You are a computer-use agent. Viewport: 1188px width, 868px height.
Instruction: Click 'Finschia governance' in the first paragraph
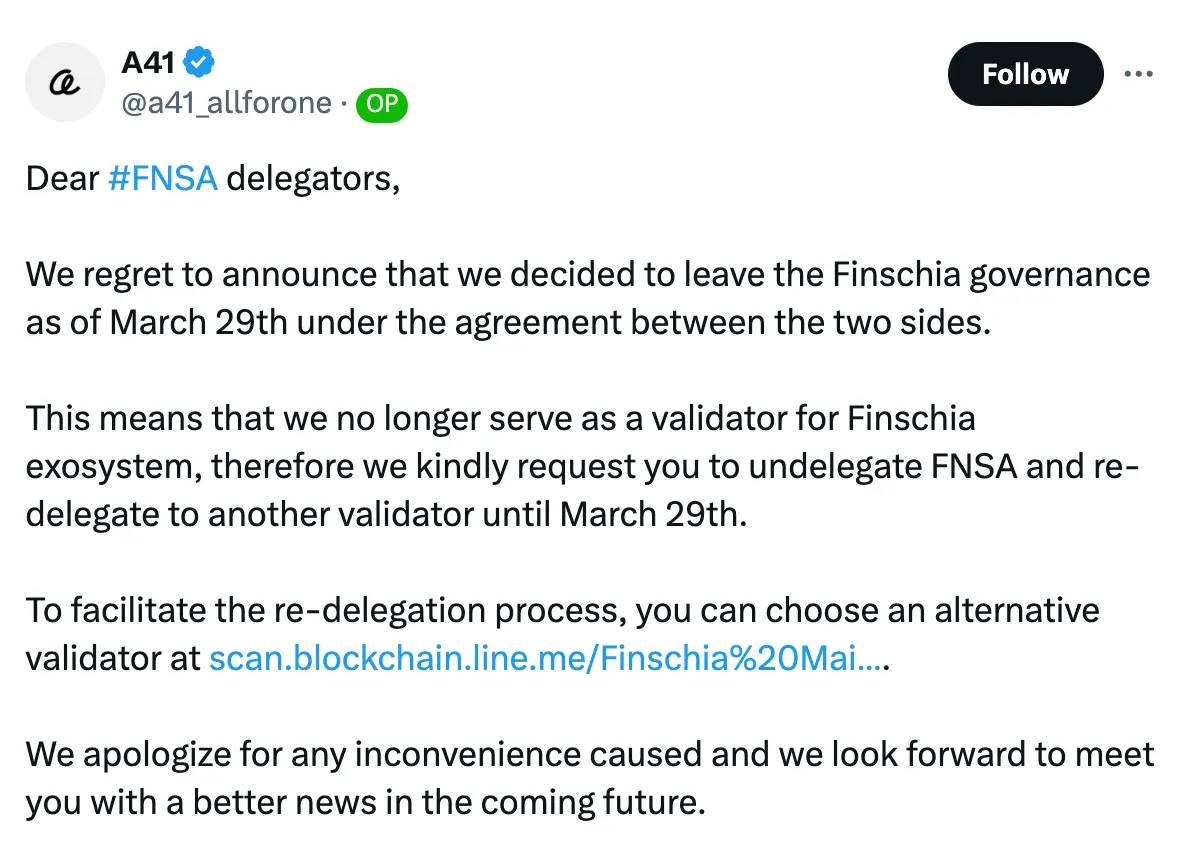point(991,275)
